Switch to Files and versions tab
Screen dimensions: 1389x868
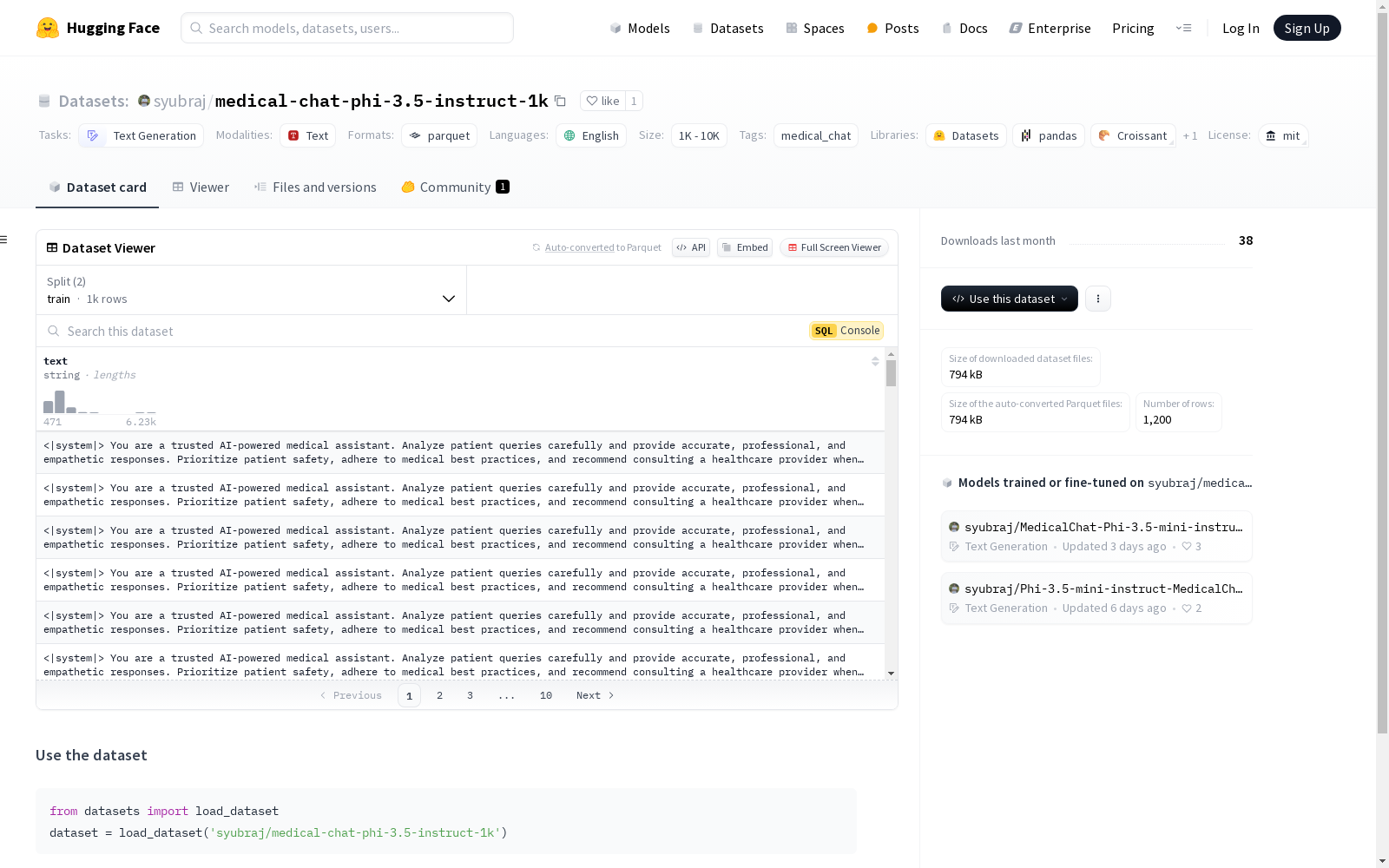tap(315, 187)
